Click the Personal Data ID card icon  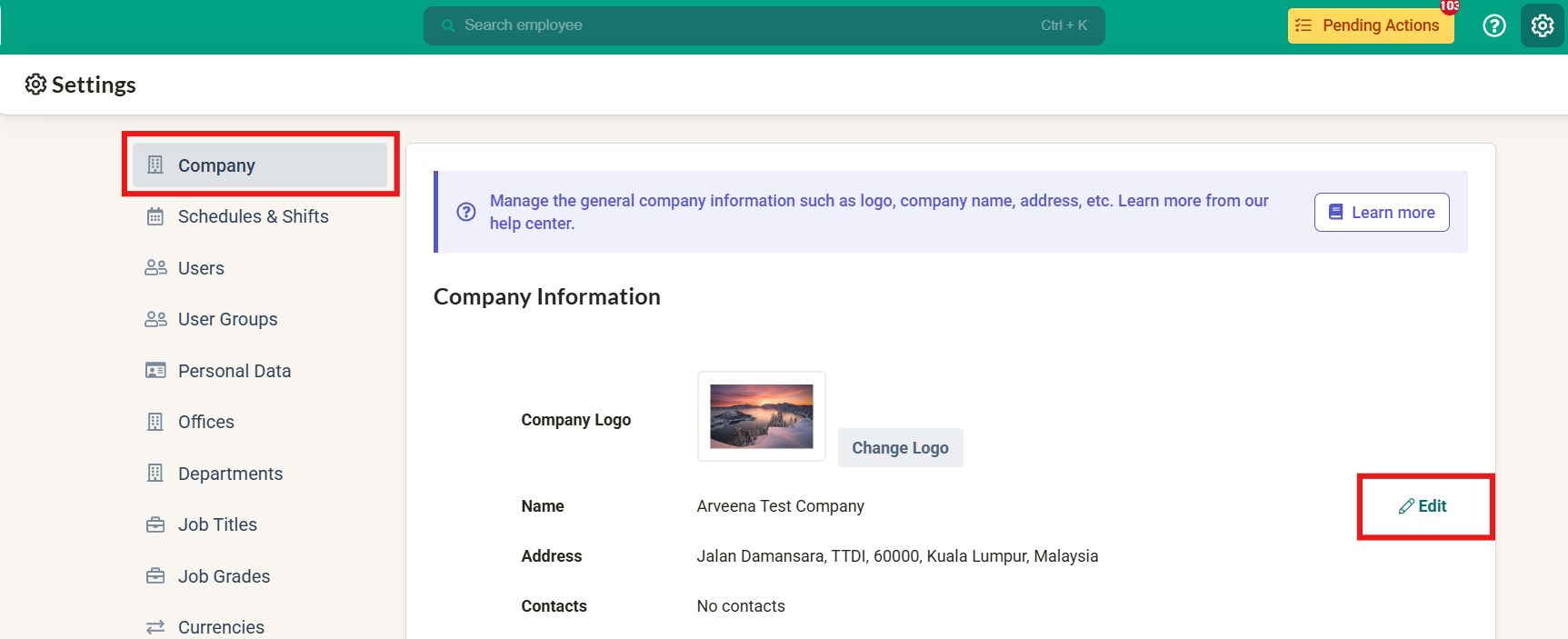155,370
